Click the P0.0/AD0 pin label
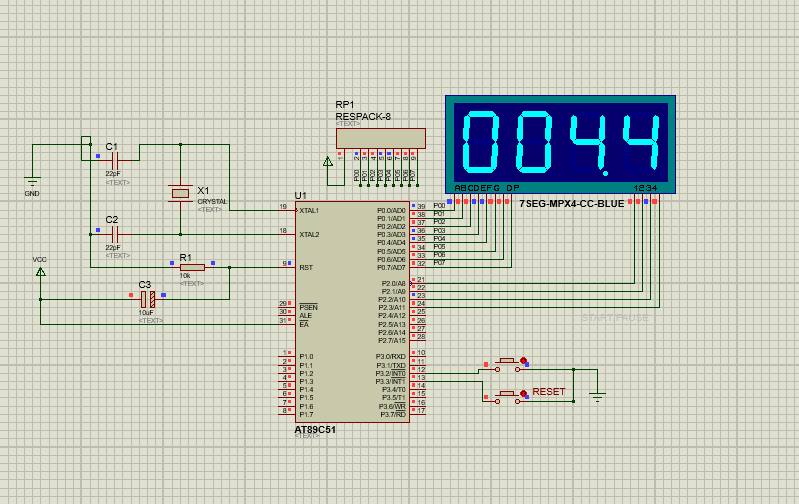This screenshot has width=799, height=504. (391, 210)
